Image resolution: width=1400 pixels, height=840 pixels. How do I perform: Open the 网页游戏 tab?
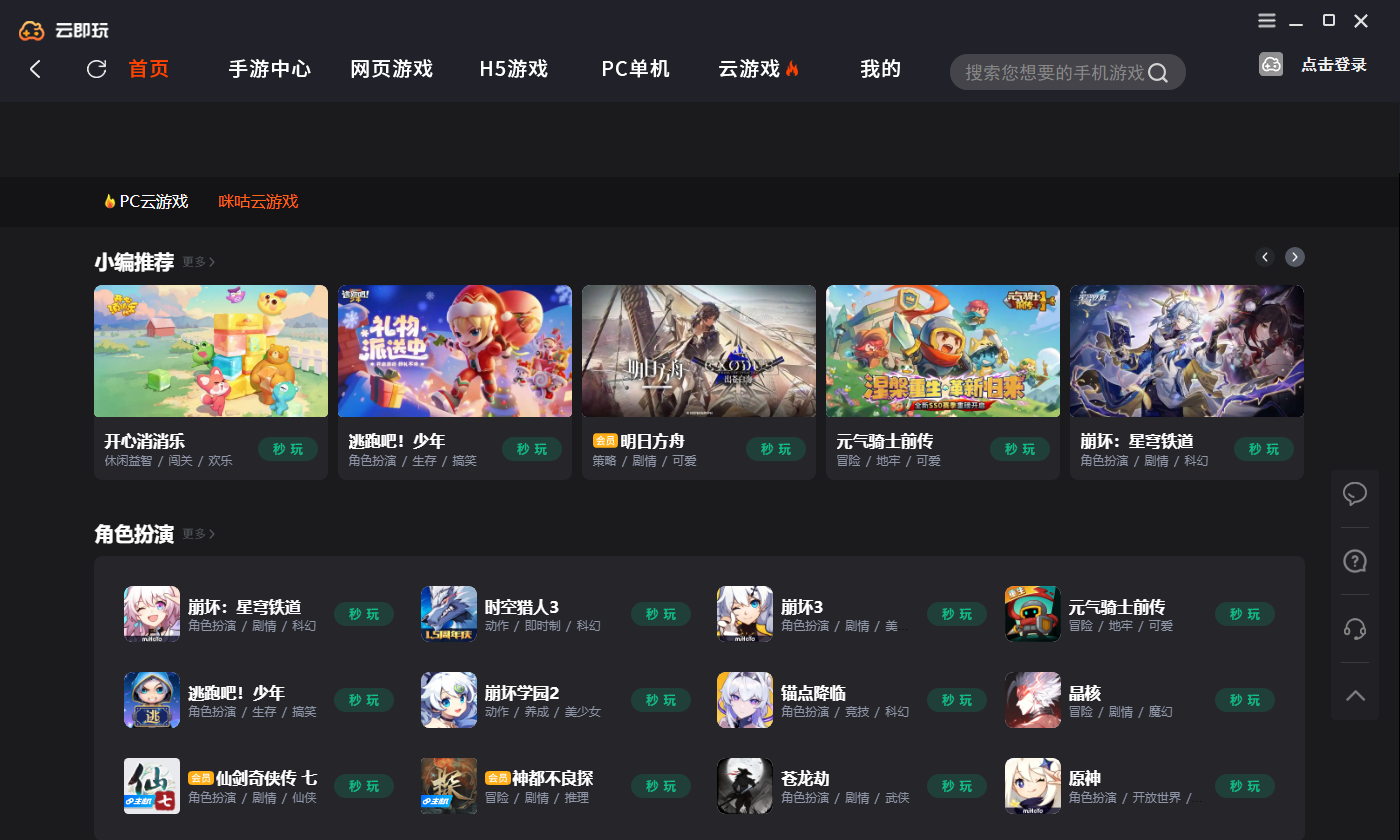pos(392,69)
